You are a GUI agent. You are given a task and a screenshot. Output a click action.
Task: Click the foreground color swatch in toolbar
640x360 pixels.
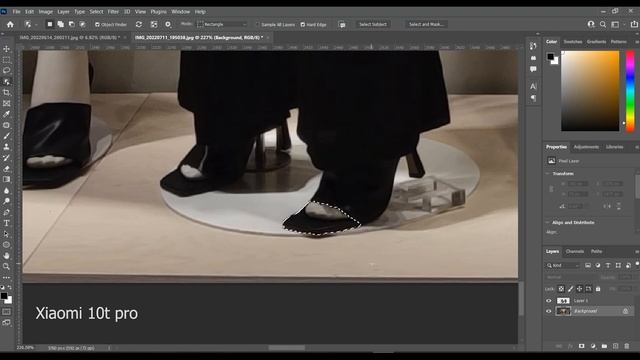point(4,296)
